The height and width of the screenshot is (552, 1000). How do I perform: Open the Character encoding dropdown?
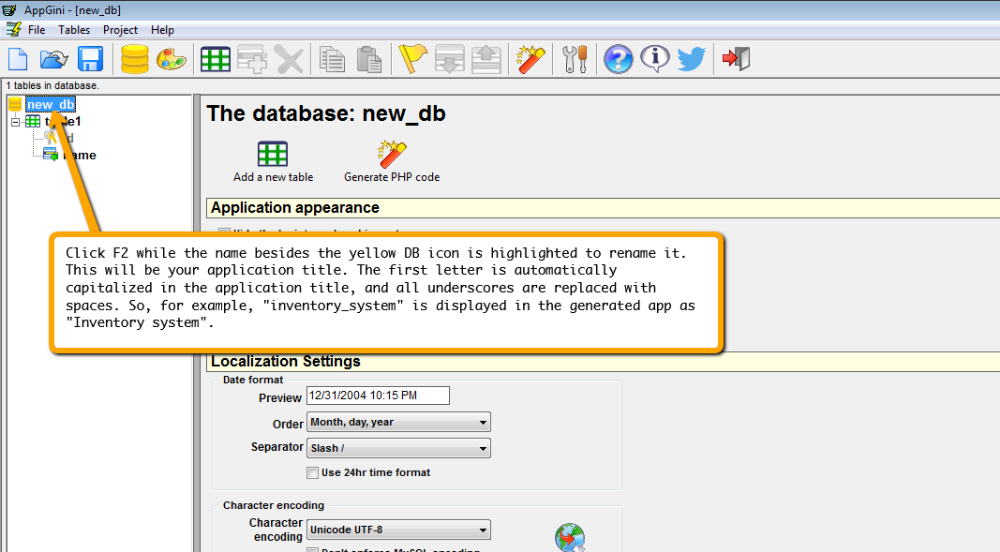(x=398, y=530)
